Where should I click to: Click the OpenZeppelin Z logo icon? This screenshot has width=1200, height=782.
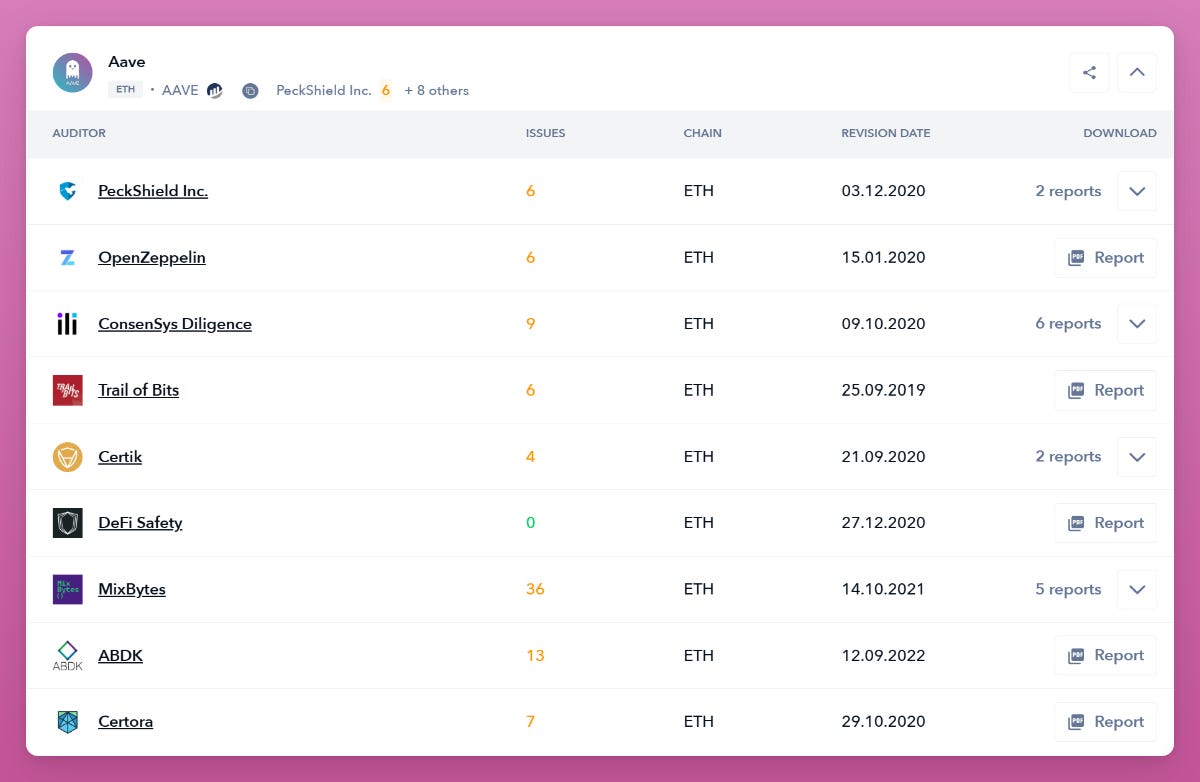[67, 257]
